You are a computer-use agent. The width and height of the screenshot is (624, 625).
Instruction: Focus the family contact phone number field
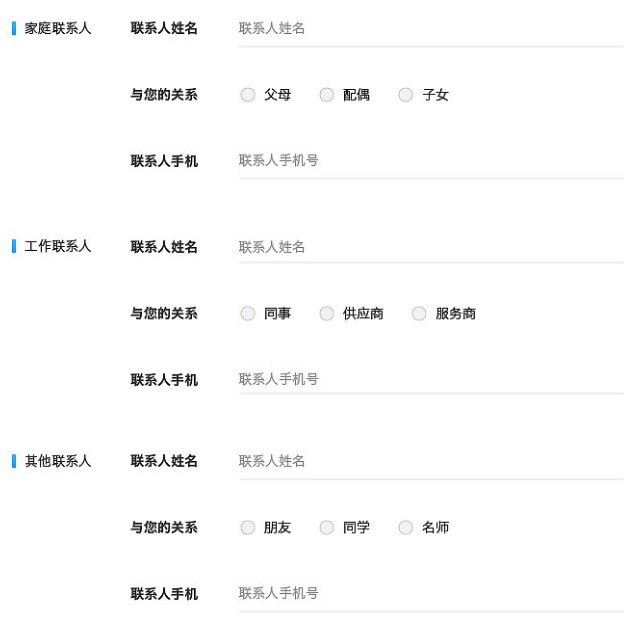[x=430, y=161]
